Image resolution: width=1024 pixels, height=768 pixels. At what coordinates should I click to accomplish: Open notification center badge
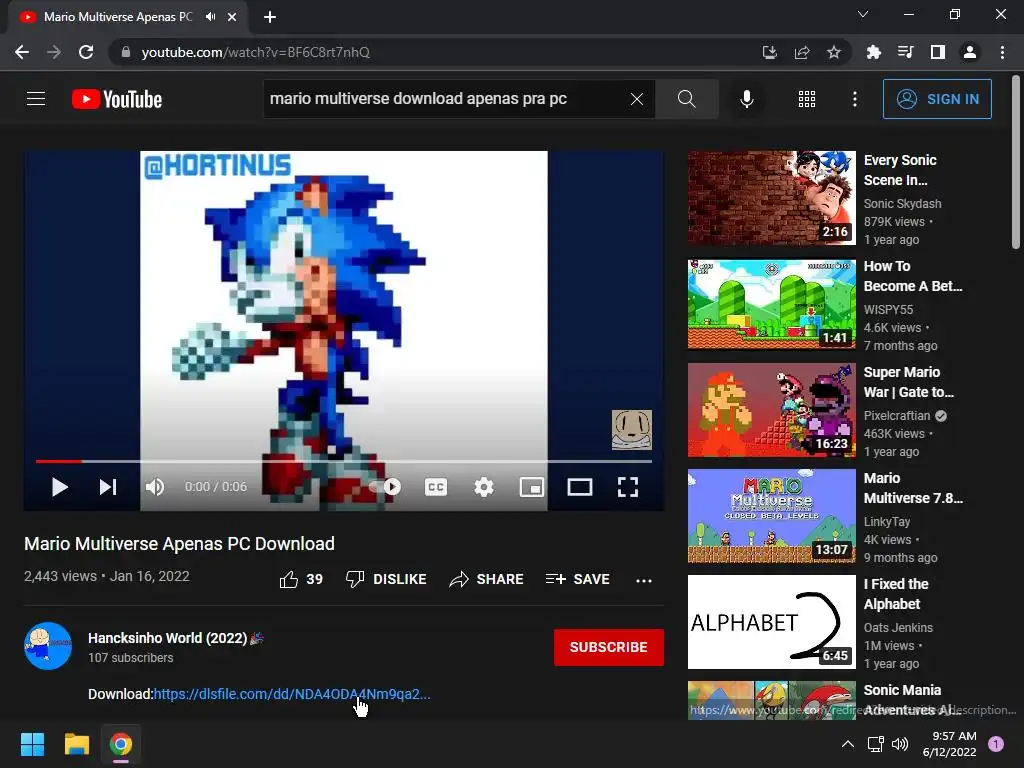[996, 743]
